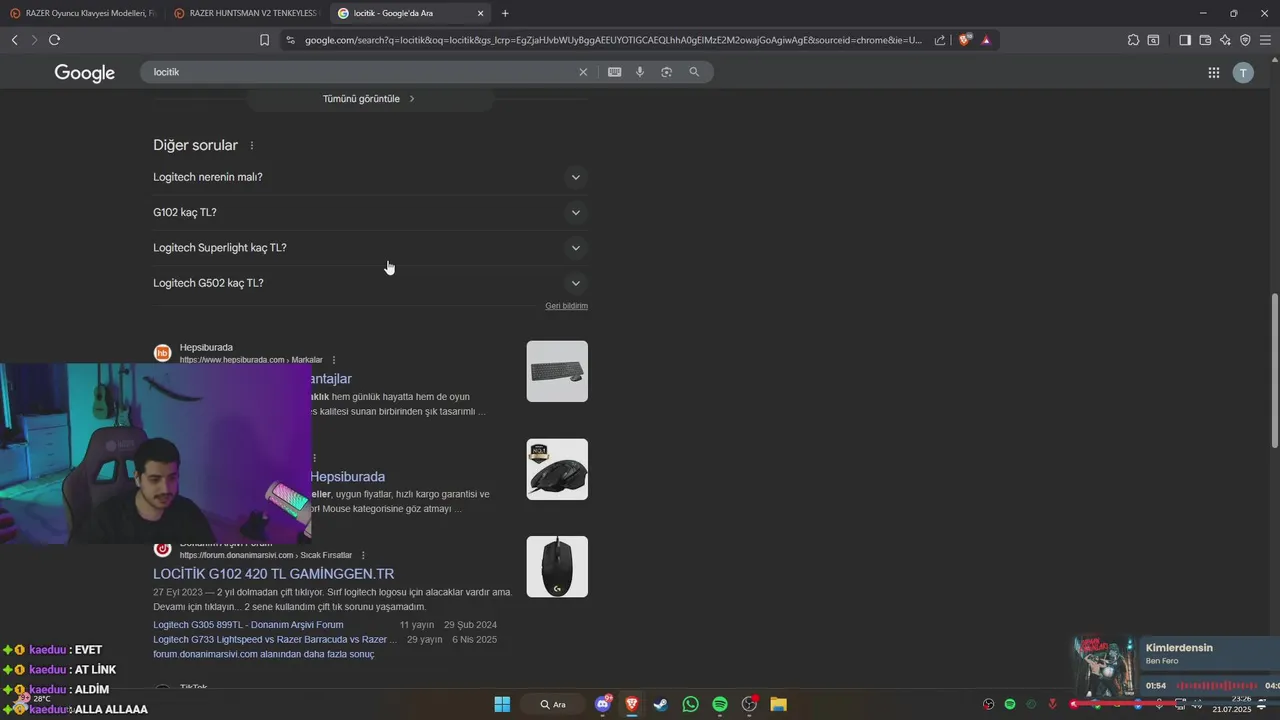Screen dimensions: 1280x720
Task: Click the '27 Eyl 2023' date text
Action: (x=176, y=592)
